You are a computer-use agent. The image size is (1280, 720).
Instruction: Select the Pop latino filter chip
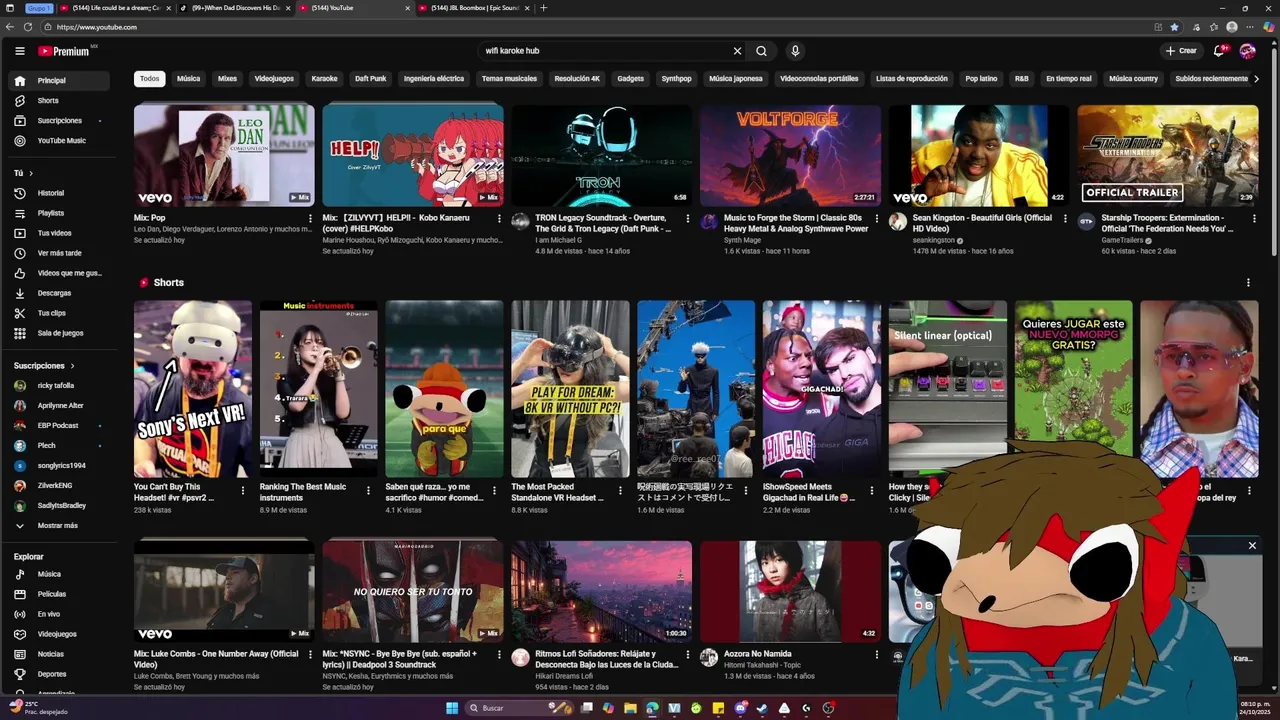pyautogui.click(x=981, y=78)
